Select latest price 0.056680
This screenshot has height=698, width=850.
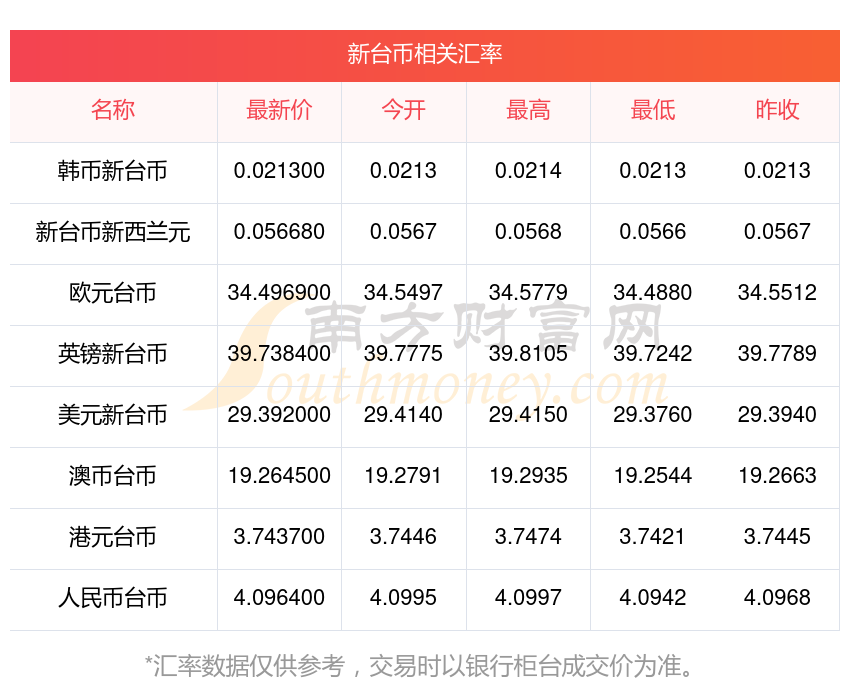pyautogui.click(x=279, y=232)
